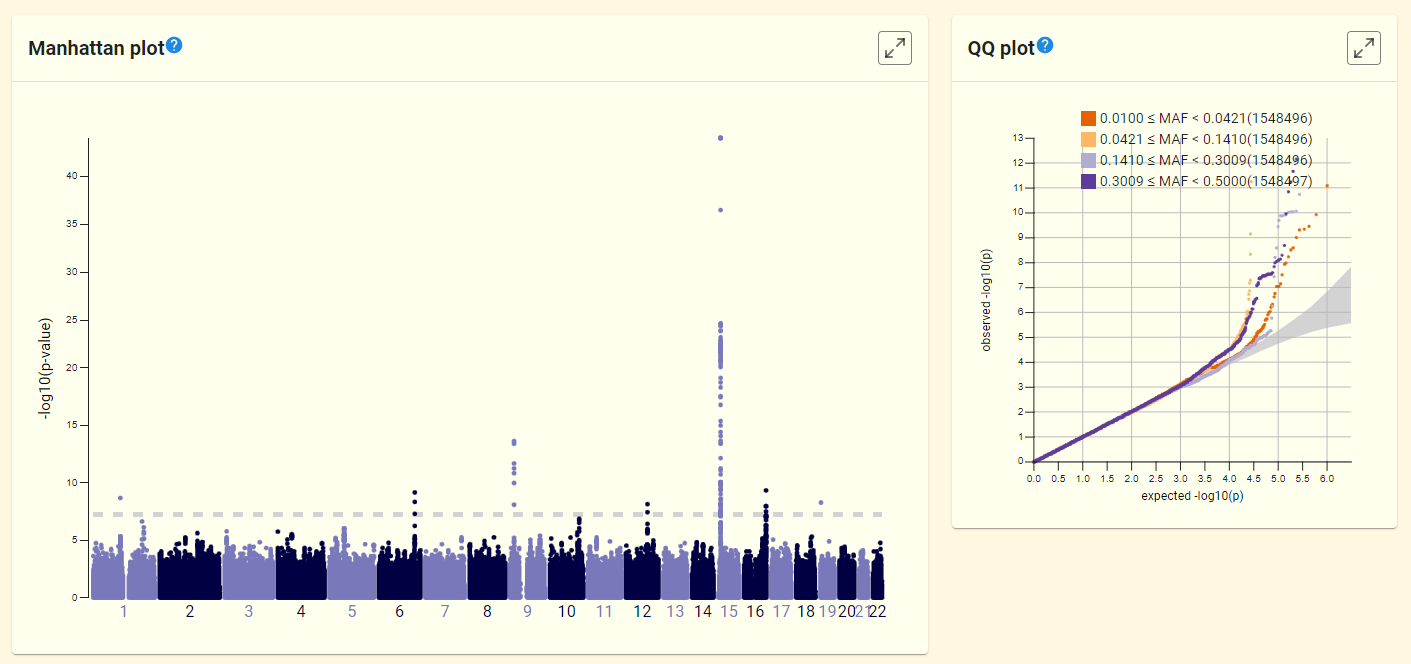This screenshot has height=664, width=1411.
Task: Click chromosome 7 label on Manhattan x-axis
Action: click(x=445, y=611)
